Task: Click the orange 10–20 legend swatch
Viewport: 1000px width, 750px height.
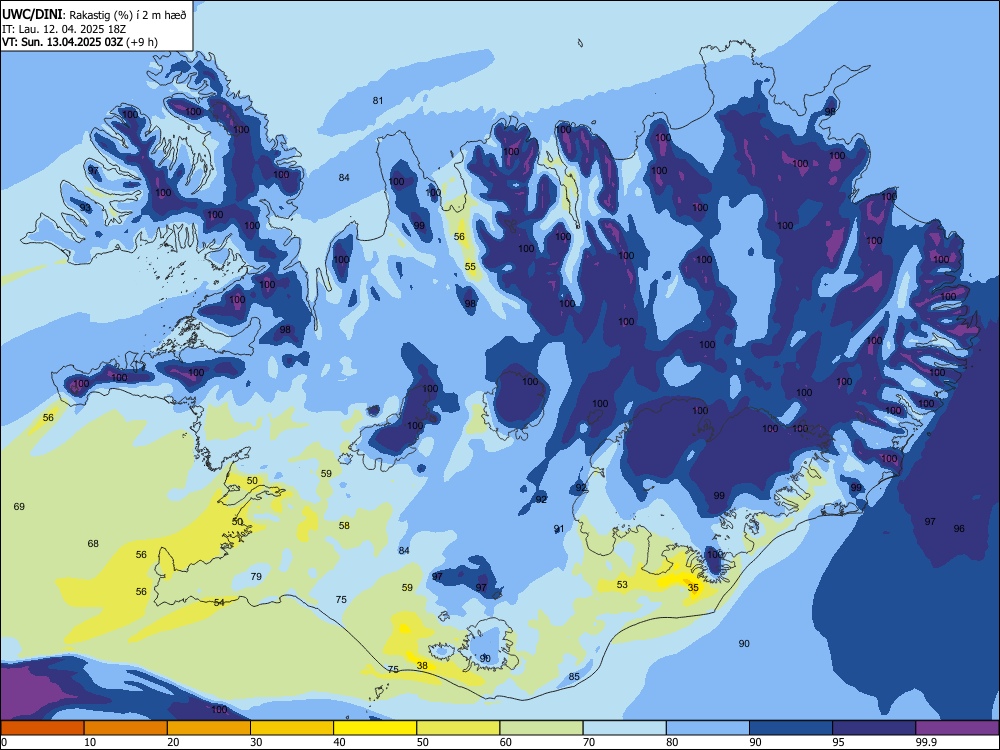Action: pyautogui.click(x=126, y=728)
